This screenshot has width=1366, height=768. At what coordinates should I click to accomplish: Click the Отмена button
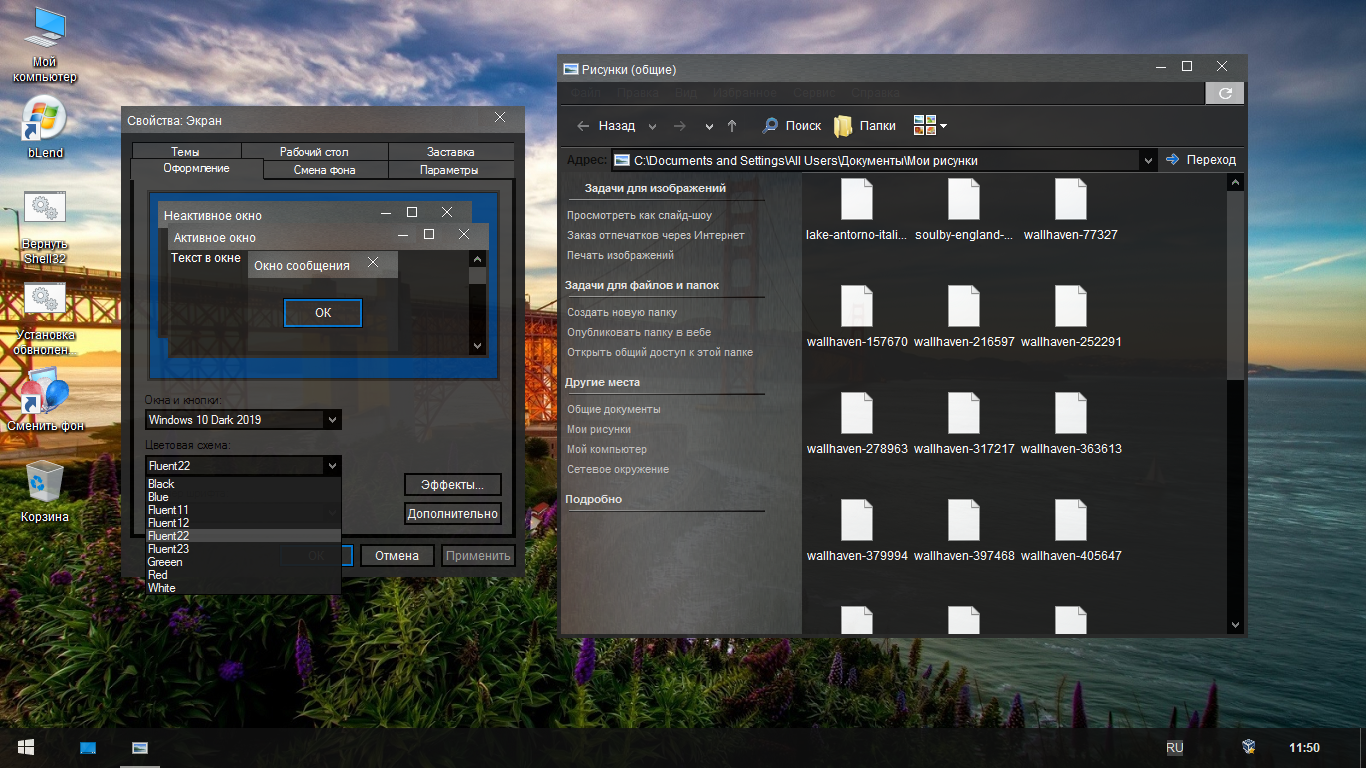pos(397,556)
